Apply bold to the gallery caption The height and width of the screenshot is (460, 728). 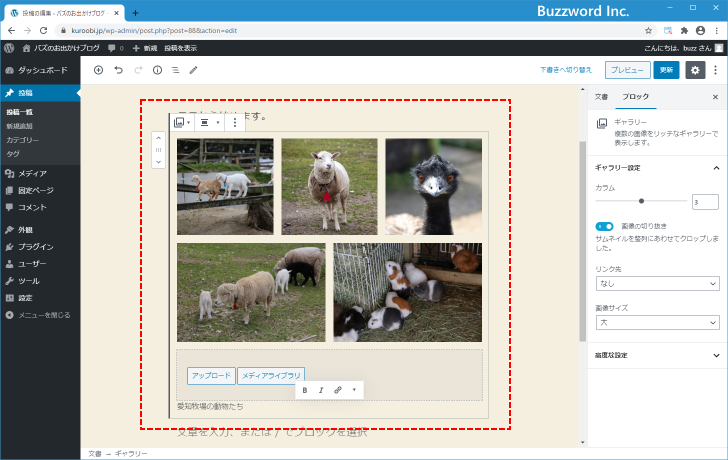click(x=305, y=389)
